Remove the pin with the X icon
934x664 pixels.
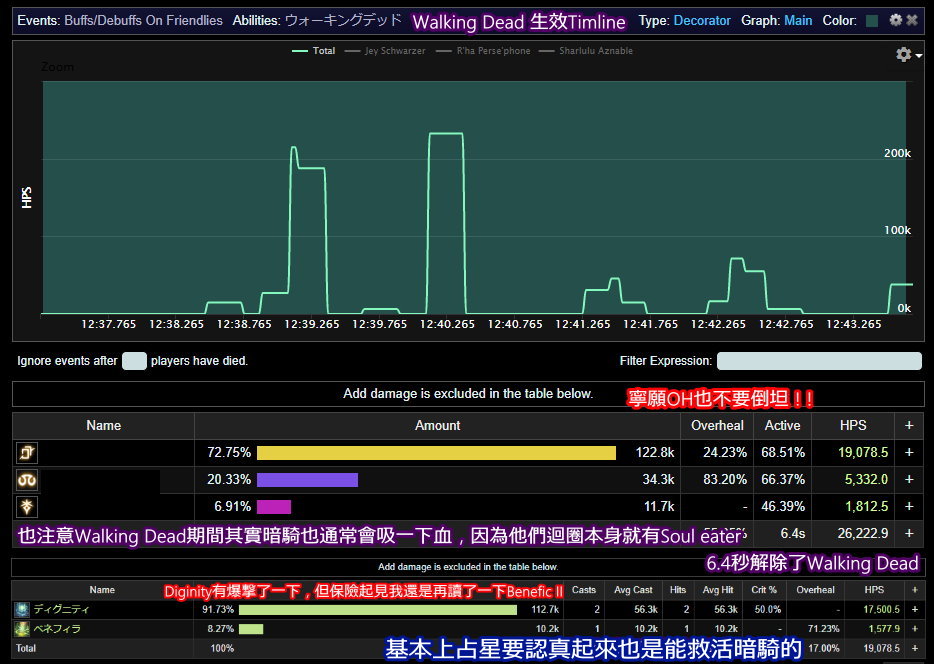tap(912, 20)
